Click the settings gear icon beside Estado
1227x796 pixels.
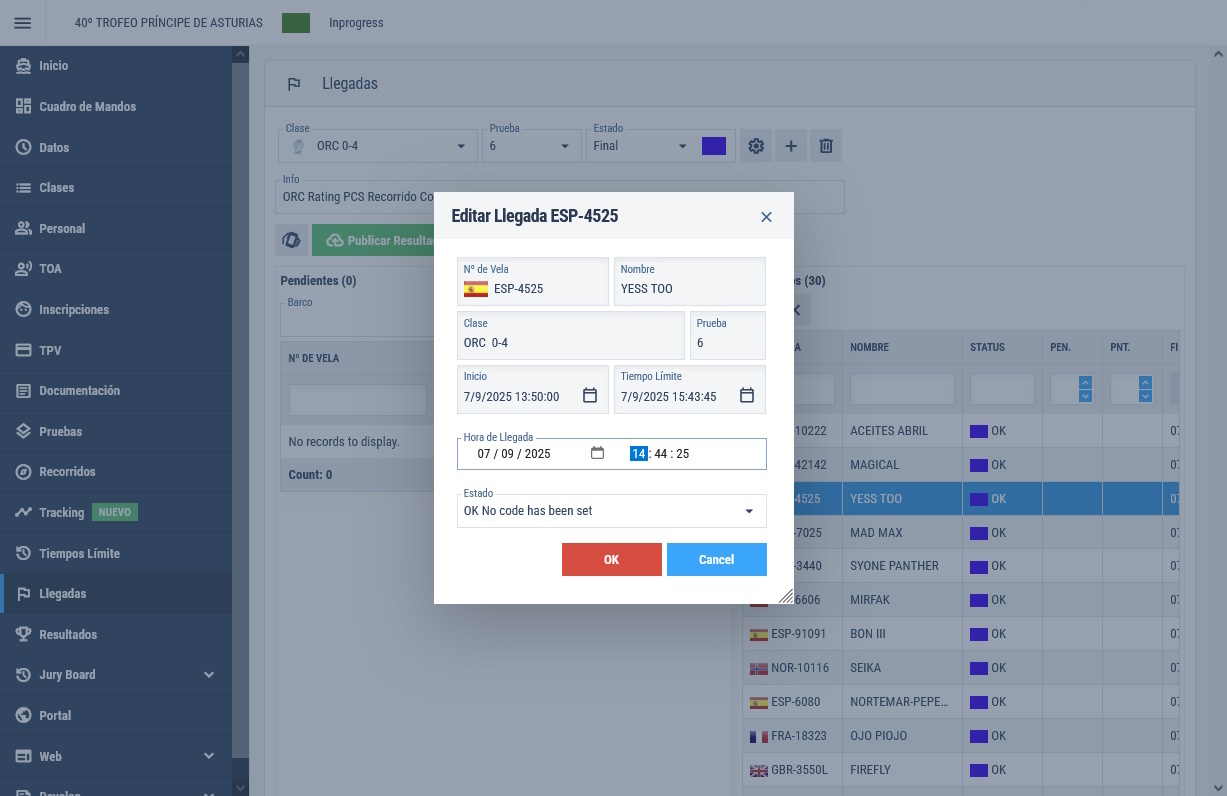tap(756, 146)
